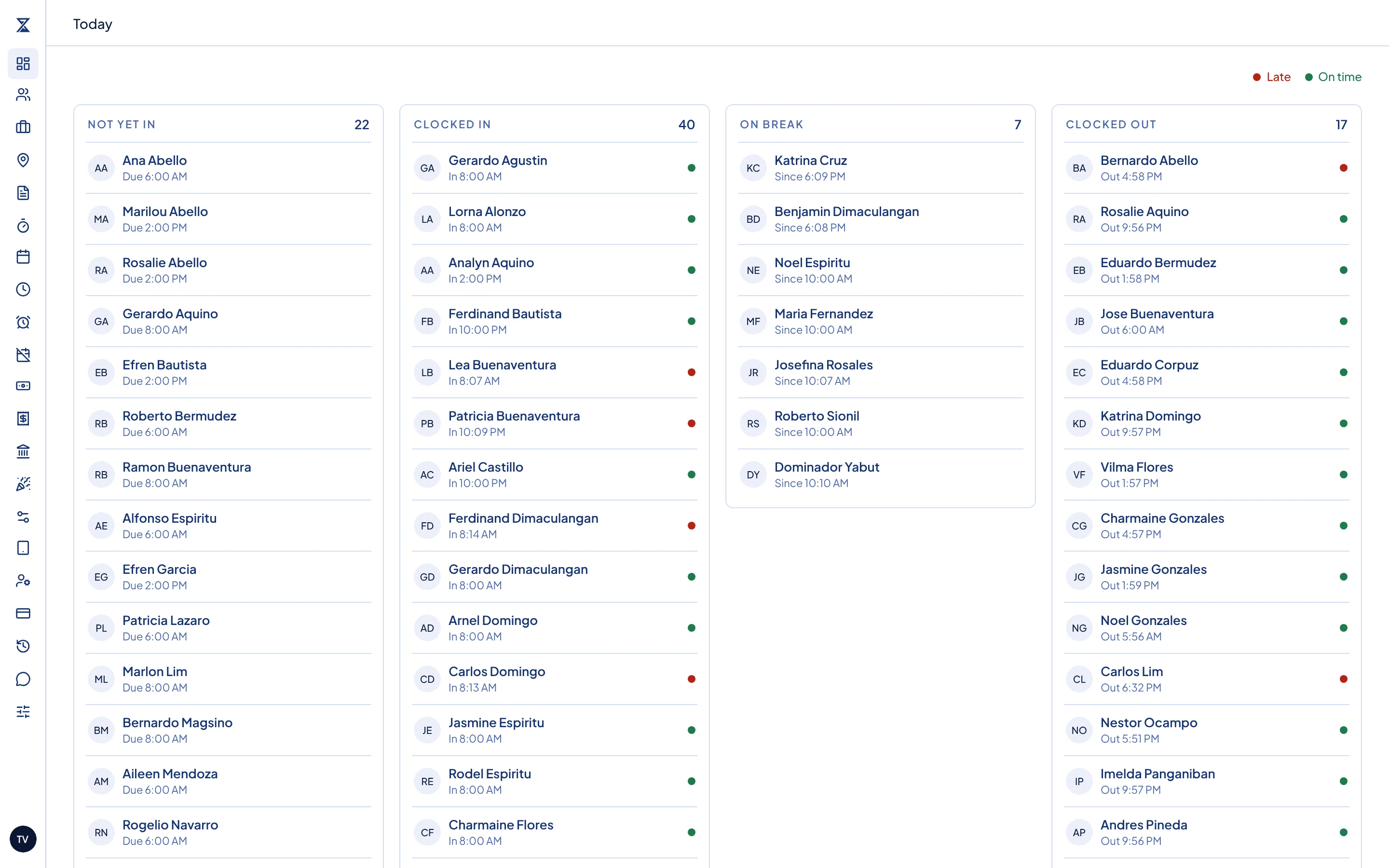Image resolution: width=1389 pixels, height=868 pixels.
Task: Open Dominador Yabut's break entry
Action: click(881, 475)
